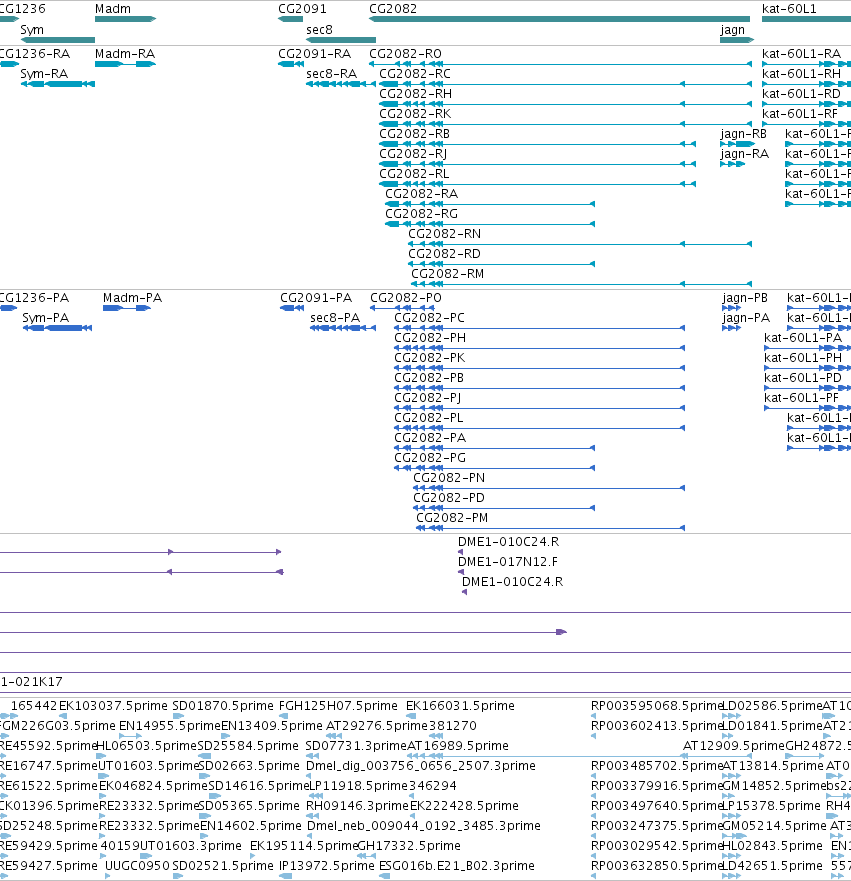Click the Madm gene label

point(113,9)
